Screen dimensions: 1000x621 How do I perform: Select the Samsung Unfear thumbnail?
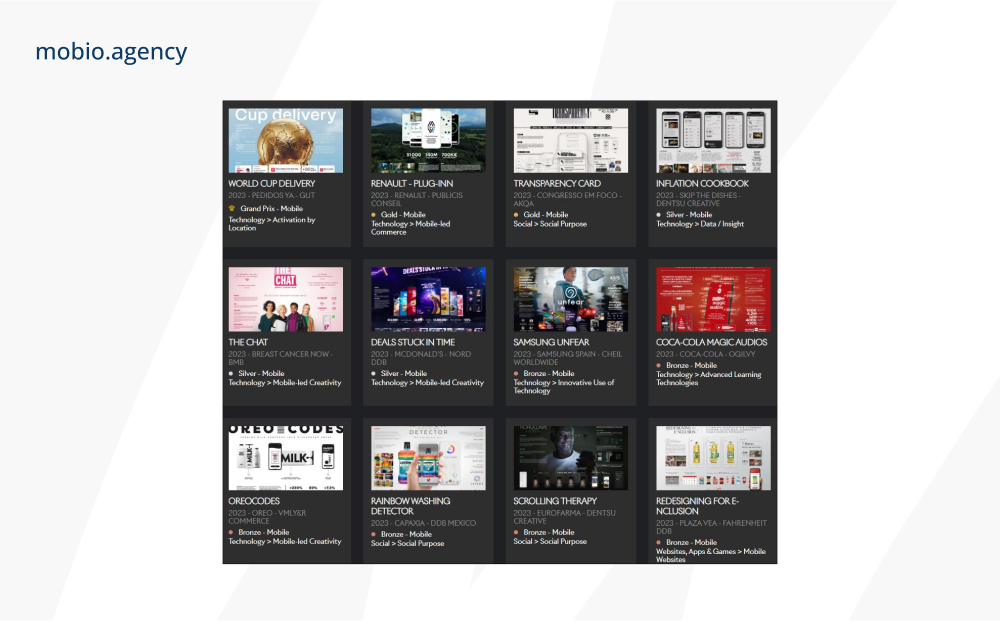tap(571, 299)
